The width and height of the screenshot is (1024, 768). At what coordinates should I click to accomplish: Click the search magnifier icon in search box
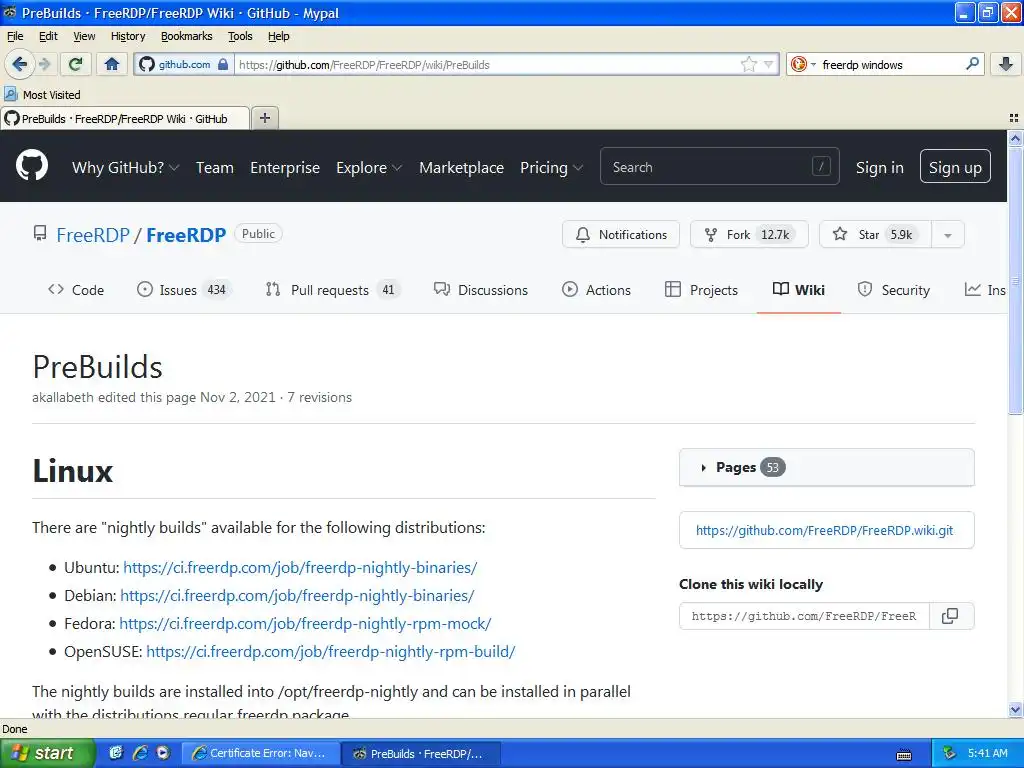pyautogui.click(x=972, y=64)
